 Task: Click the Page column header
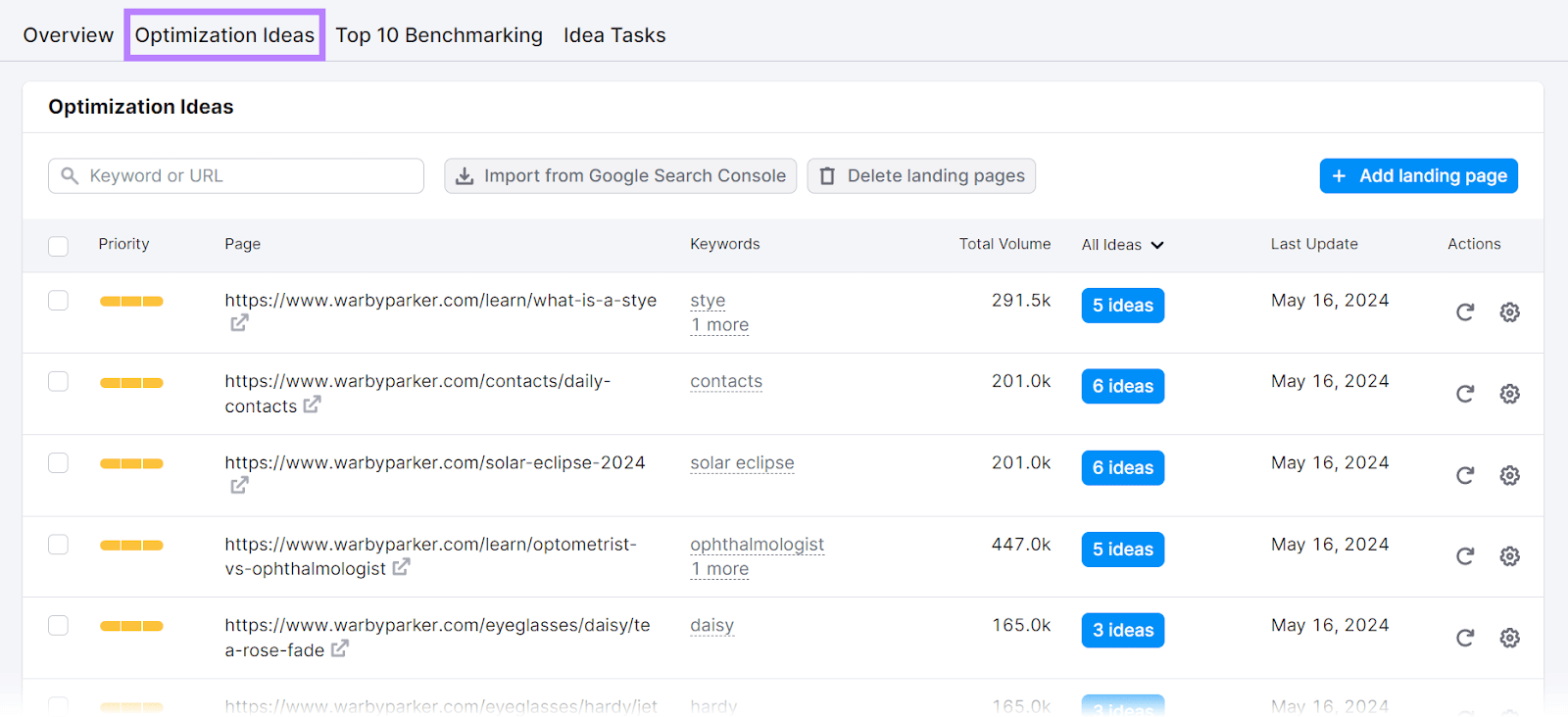pyautogui.click(x=242, y=244)
